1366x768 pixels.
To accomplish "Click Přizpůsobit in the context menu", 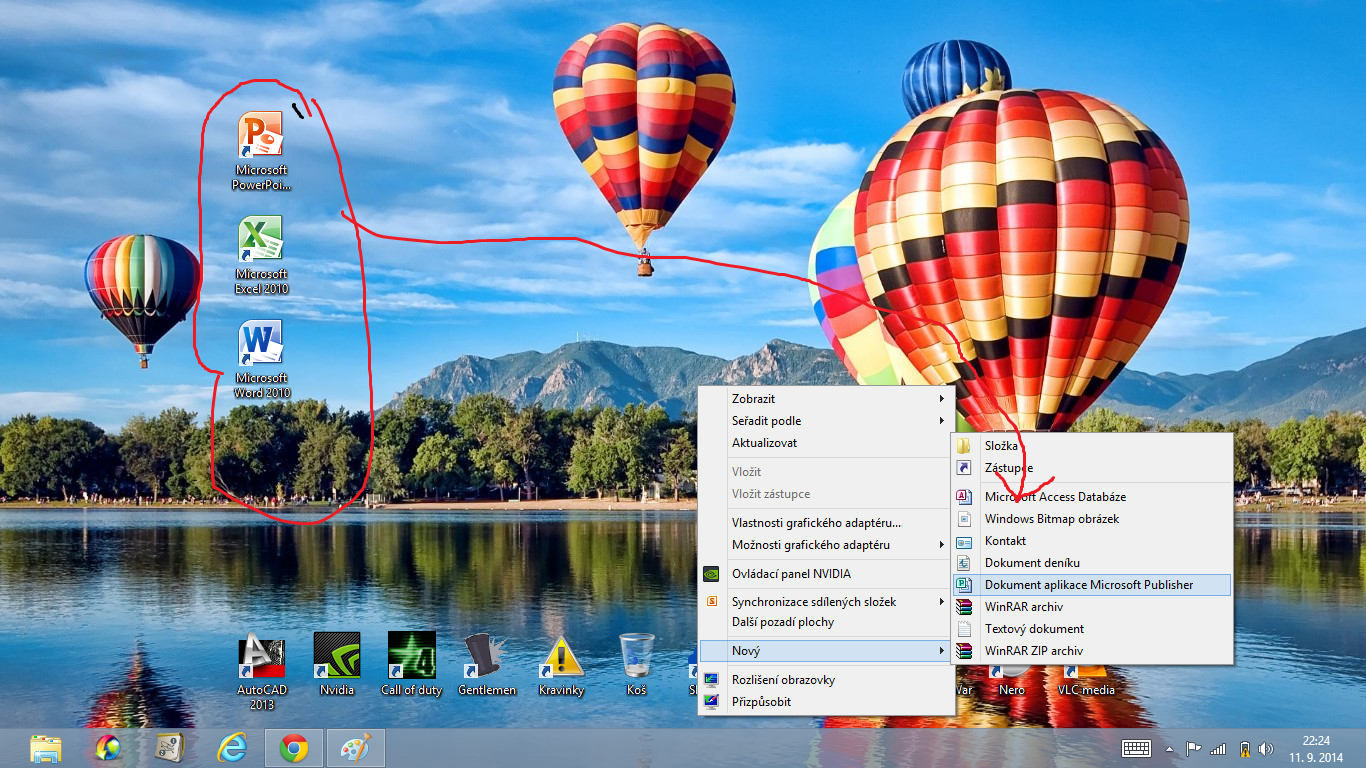I will click(761, 702).
